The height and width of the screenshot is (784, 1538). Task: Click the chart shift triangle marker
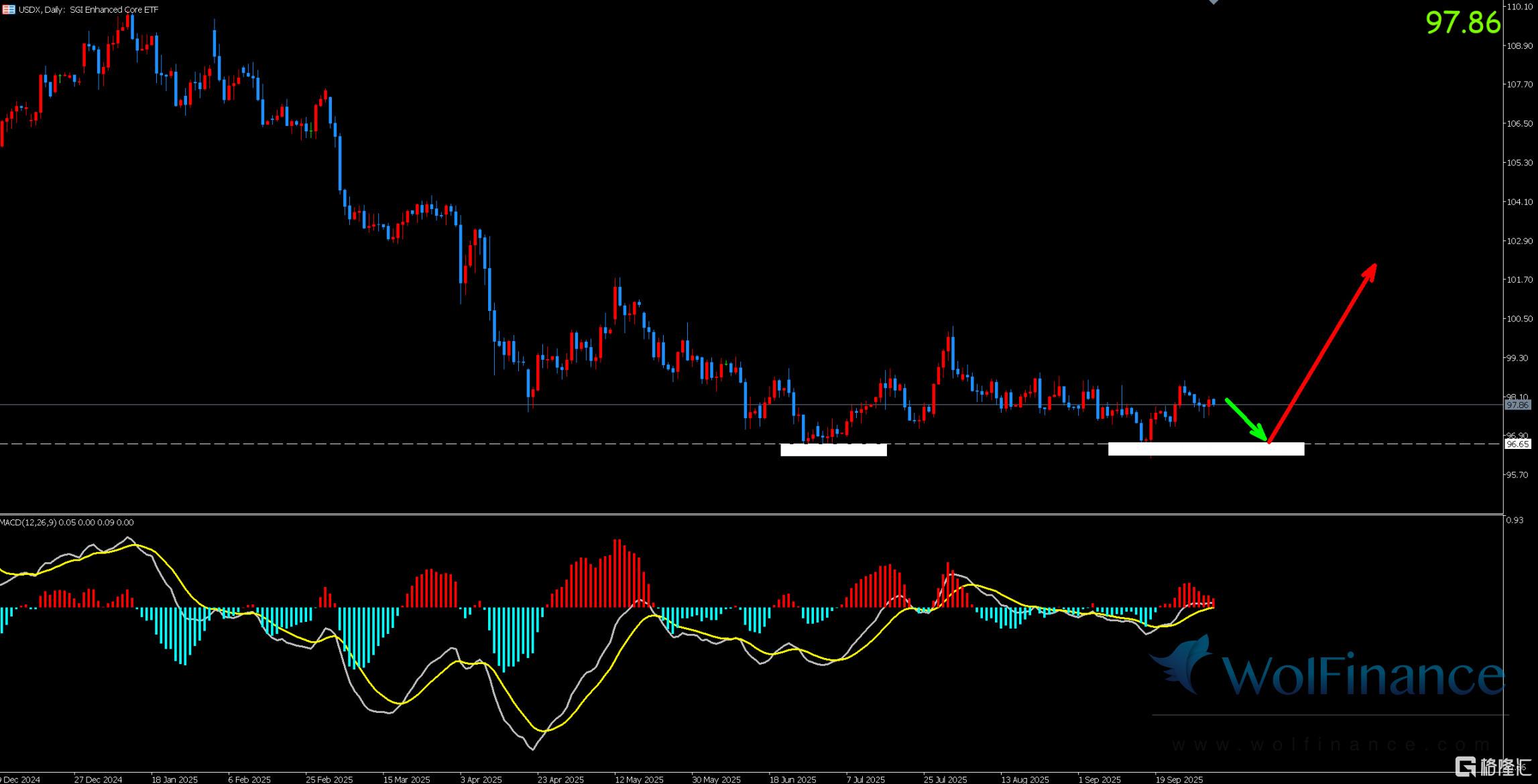[x=1214, y=2]
